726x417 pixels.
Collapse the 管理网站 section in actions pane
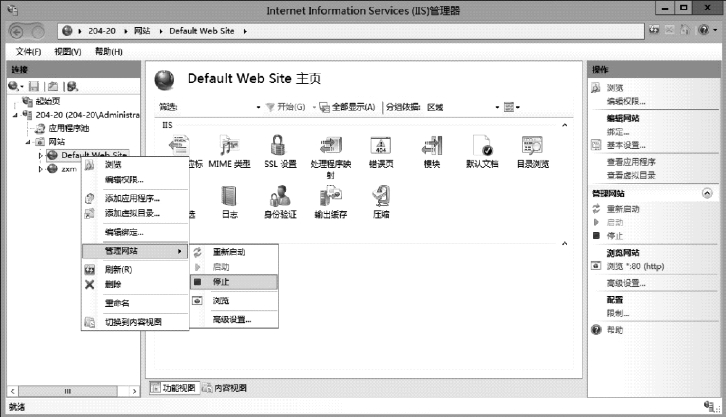click(707, 193)
